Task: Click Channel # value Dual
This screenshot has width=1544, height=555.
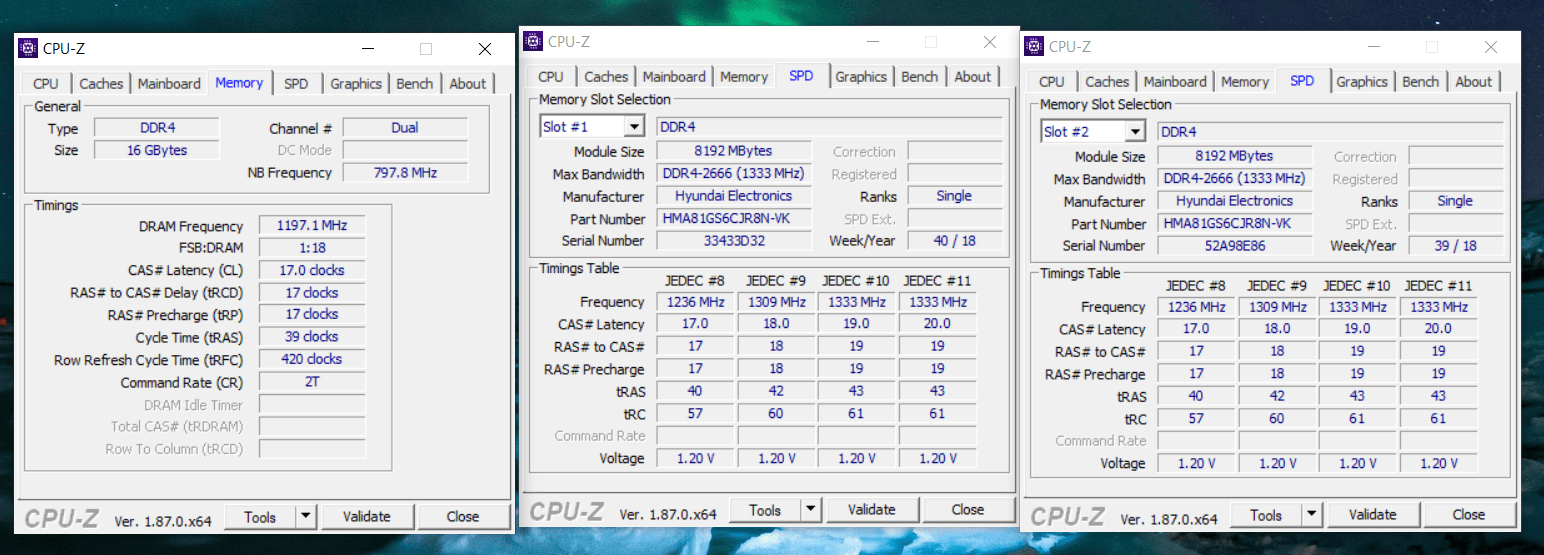Action: (405, 128)
